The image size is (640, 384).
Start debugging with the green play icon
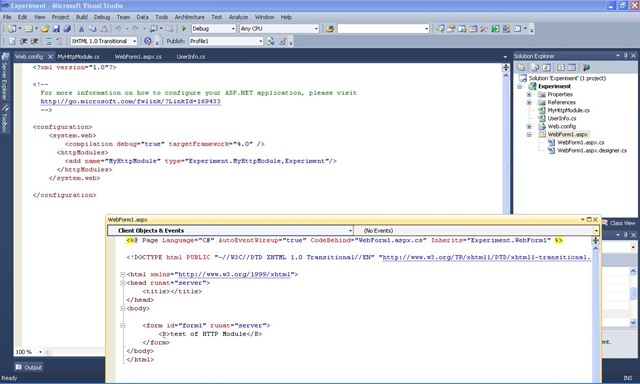[x=184, y=29]
